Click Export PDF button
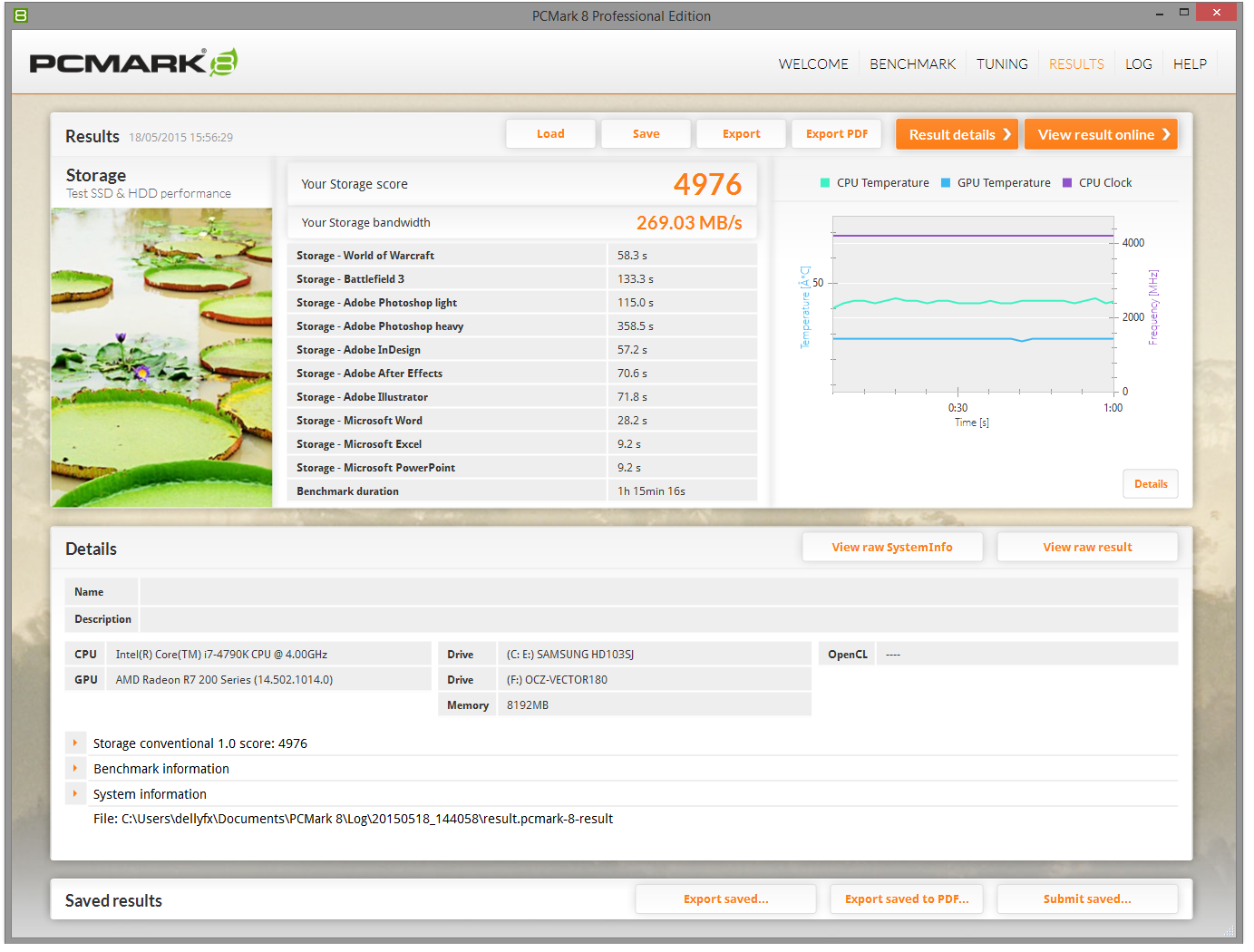 click(x=836, y=134)
